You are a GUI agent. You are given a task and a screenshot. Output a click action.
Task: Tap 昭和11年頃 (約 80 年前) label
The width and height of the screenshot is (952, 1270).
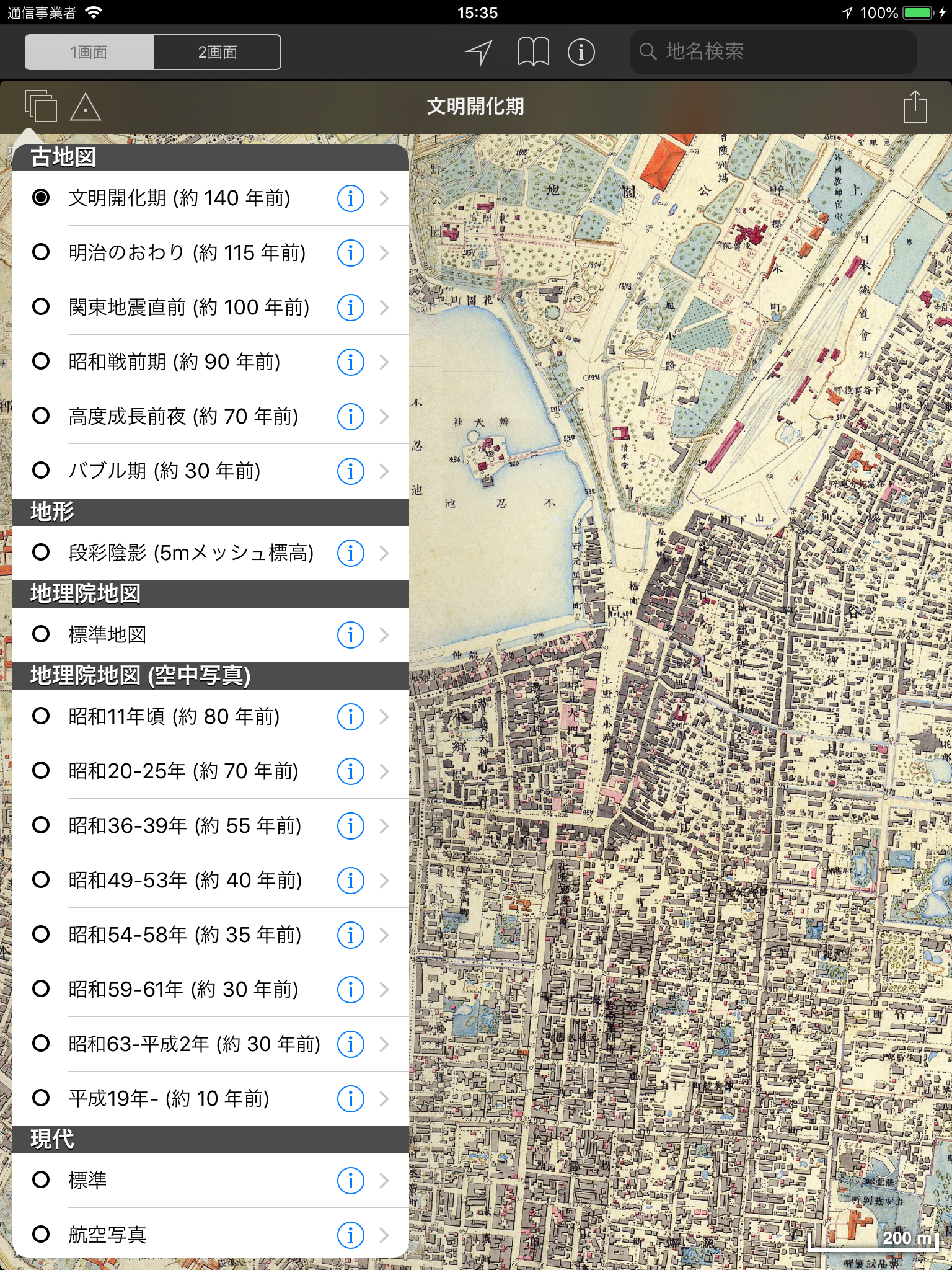[x=174, y=717]
